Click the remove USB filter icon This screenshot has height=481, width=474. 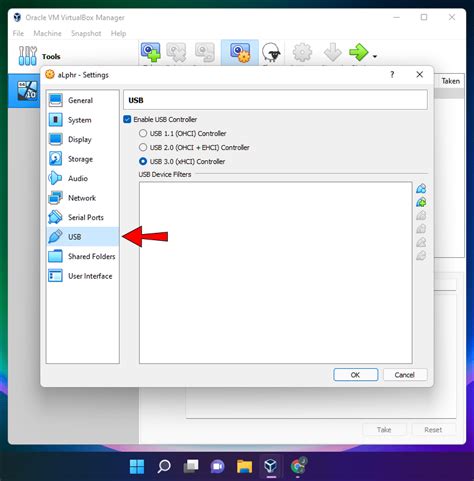tap(421, 229)
